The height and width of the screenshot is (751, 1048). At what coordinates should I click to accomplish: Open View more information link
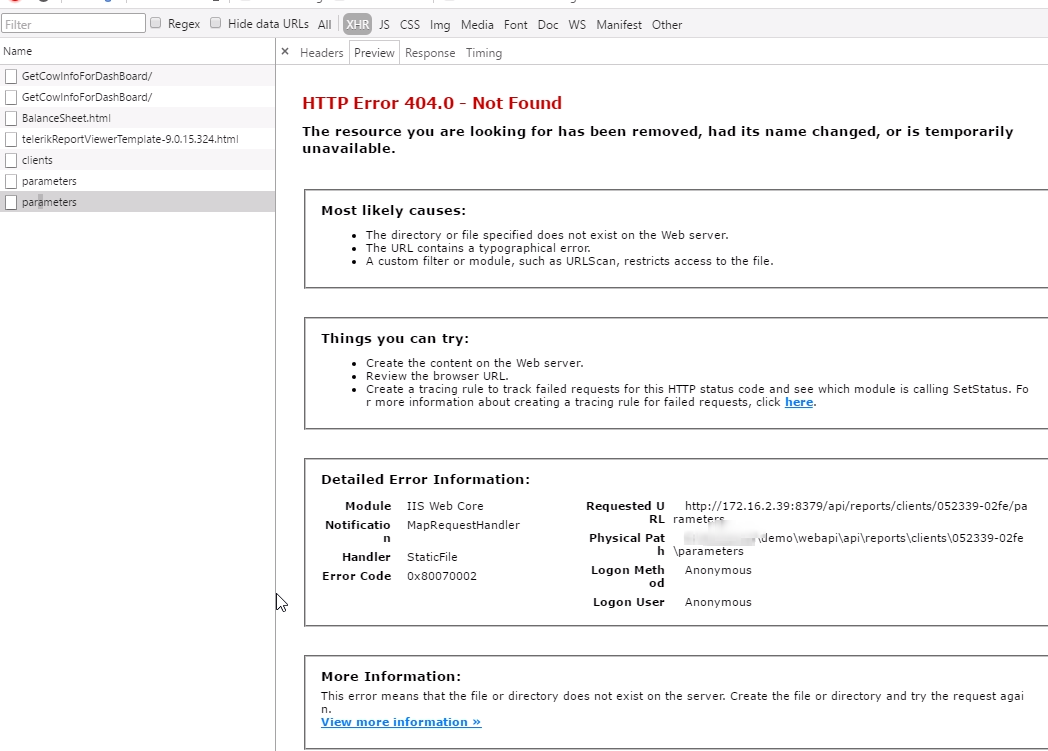click(x=401, y=722)
